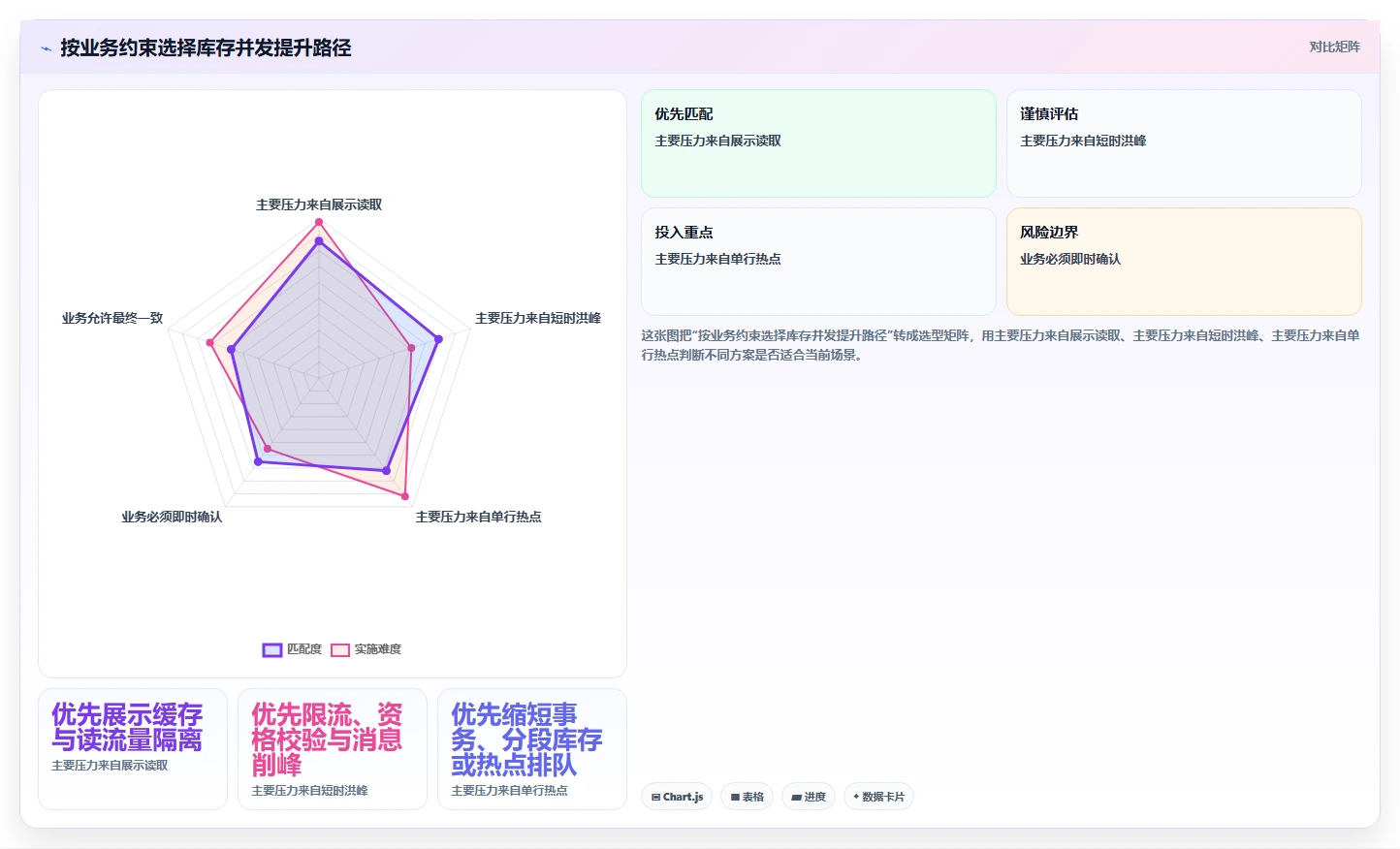Screen dimensions: 1400x849
Task: Click pink data point on 单行热点 axis
Action: tap(405, 496)
